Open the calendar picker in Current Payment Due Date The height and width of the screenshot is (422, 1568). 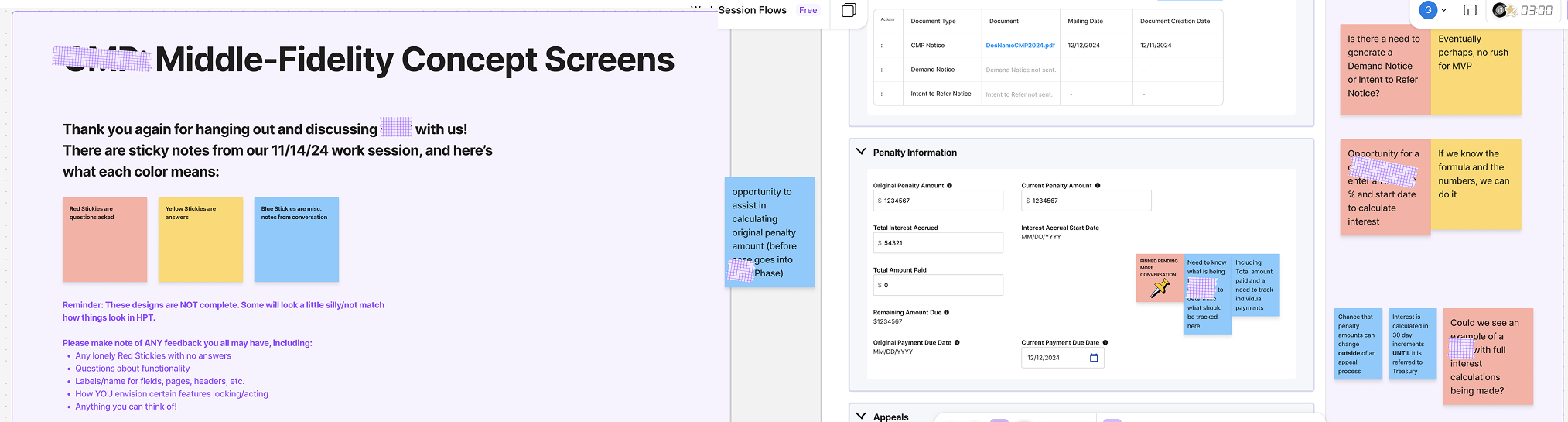click(x=1094, y=358)
